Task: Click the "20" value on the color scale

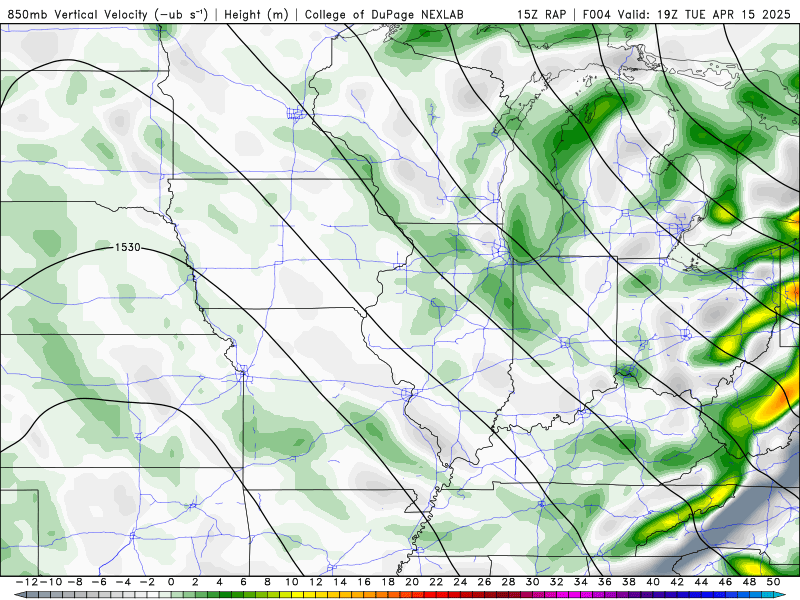Action: tap(412, 582)
